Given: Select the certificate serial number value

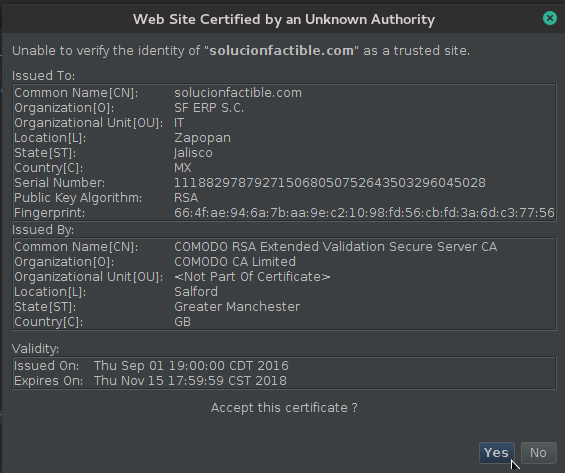Looking at the screenshot, I should [x=330, y=183].
